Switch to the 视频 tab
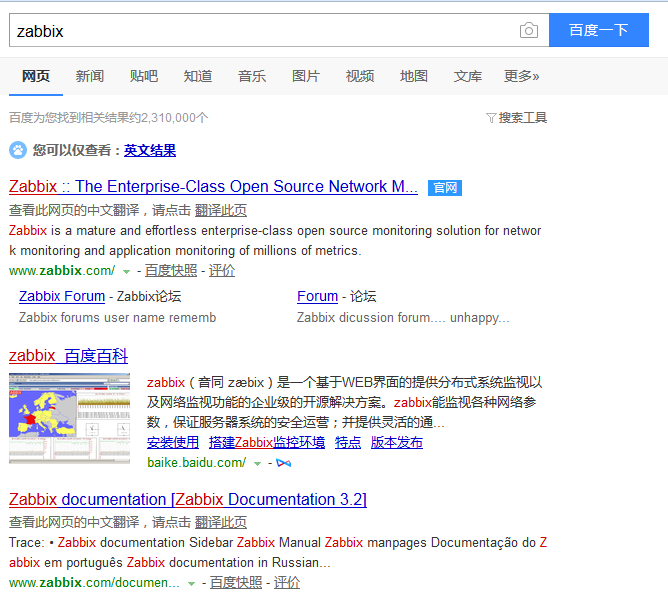This screenshot has width=668, height=593. tap(360, 76)
